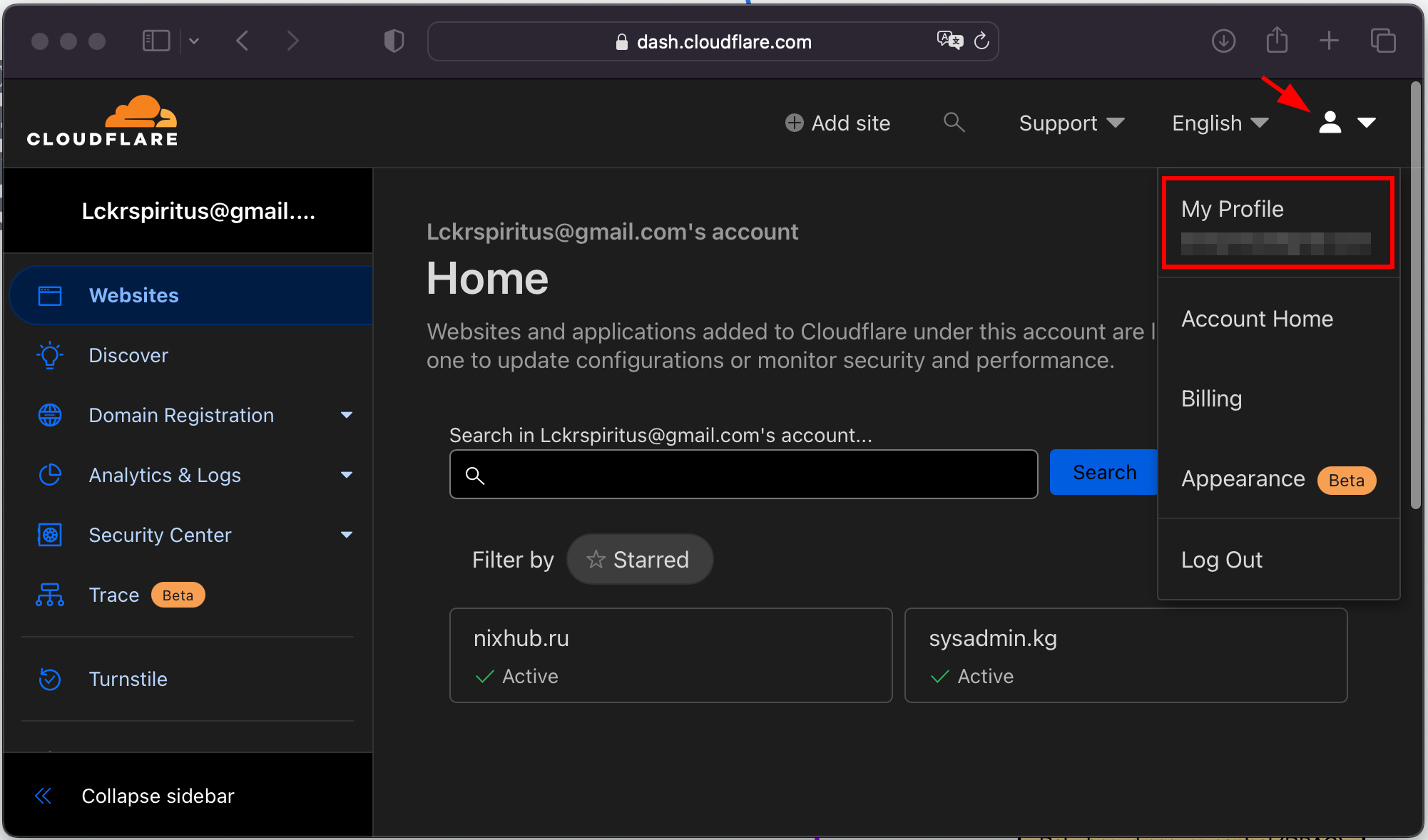The height and width of the screenshot is (840, 1428).
Task: Show Safari downloads
Action: 1223,41
